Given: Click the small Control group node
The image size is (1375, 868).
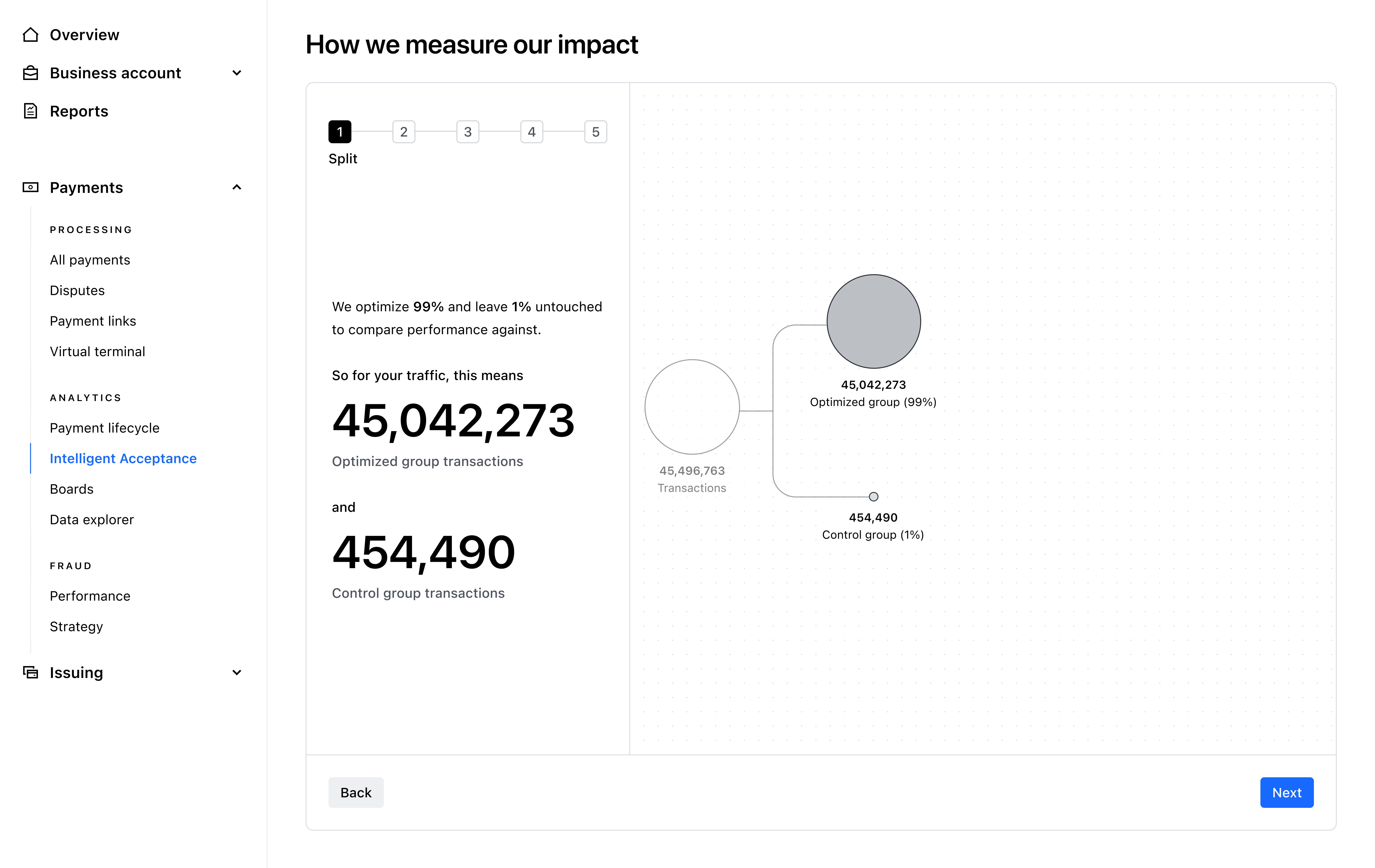Looking at the screenshot, I should (x=874, y=497).
